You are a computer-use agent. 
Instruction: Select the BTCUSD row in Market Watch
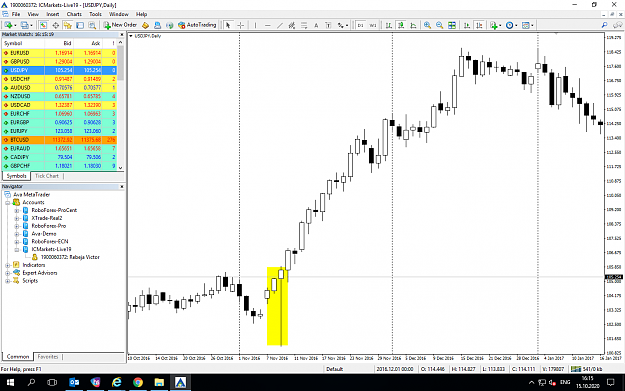point(59,140)
